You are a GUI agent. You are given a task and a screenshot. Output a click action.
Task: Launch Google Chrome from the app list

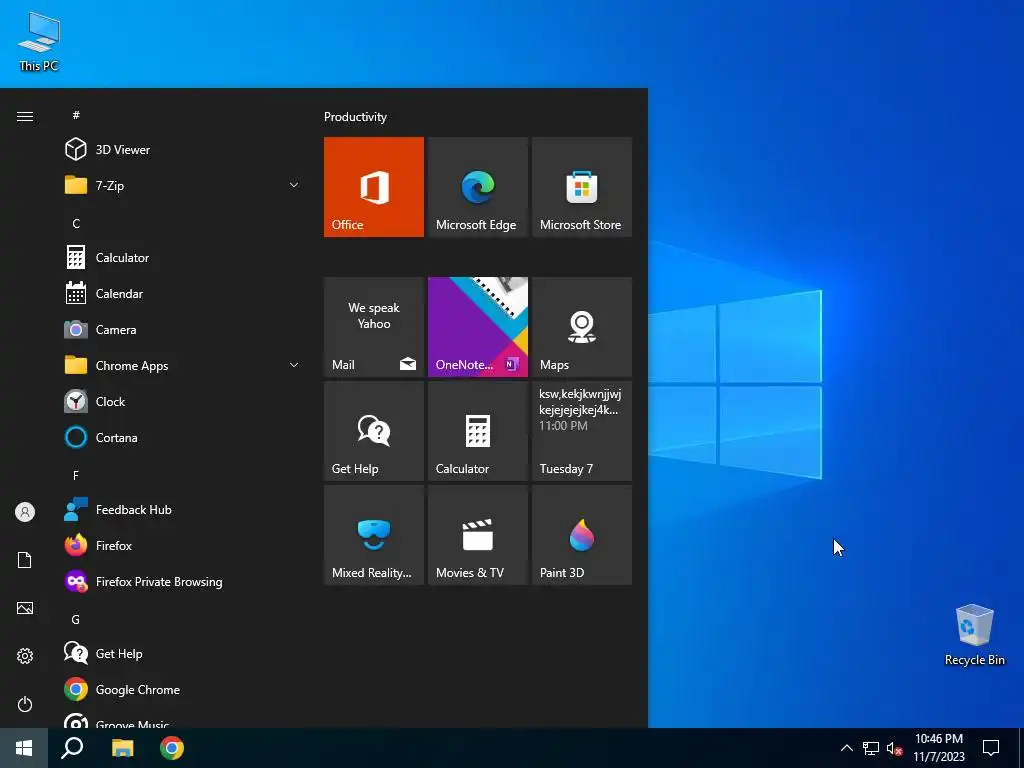183,689
